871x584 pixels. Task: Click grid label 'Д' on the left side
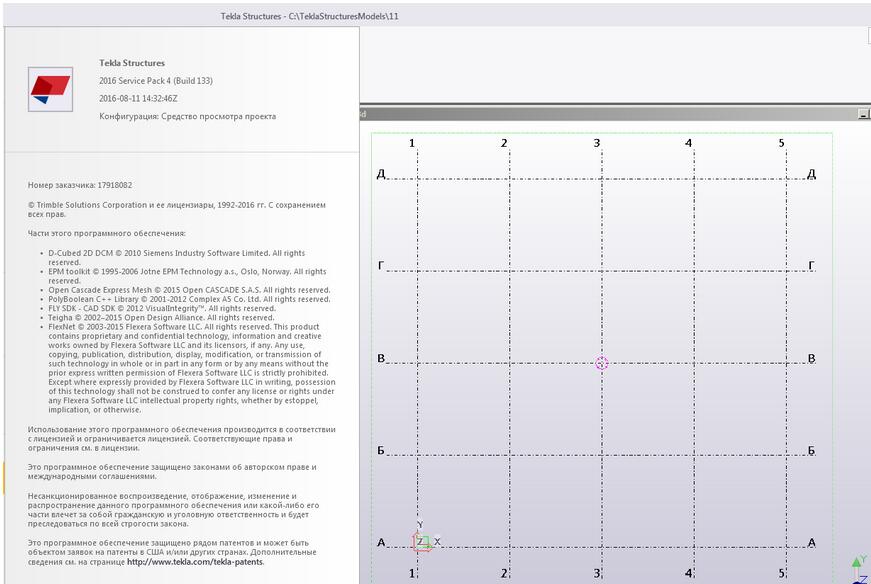click(381, 174)
